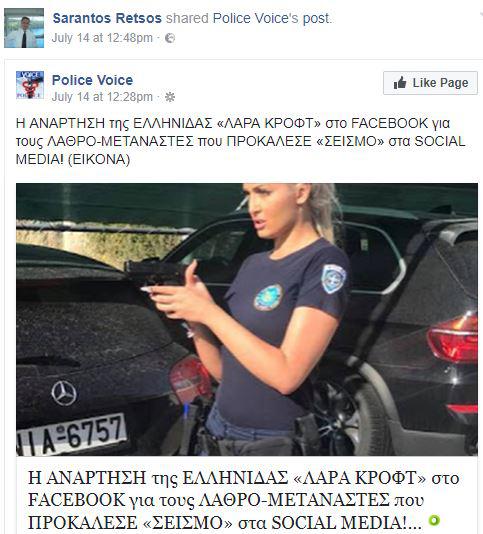483x534 pixels.
Task: Open the bold Police Voice page name
Action: point(92,80)
